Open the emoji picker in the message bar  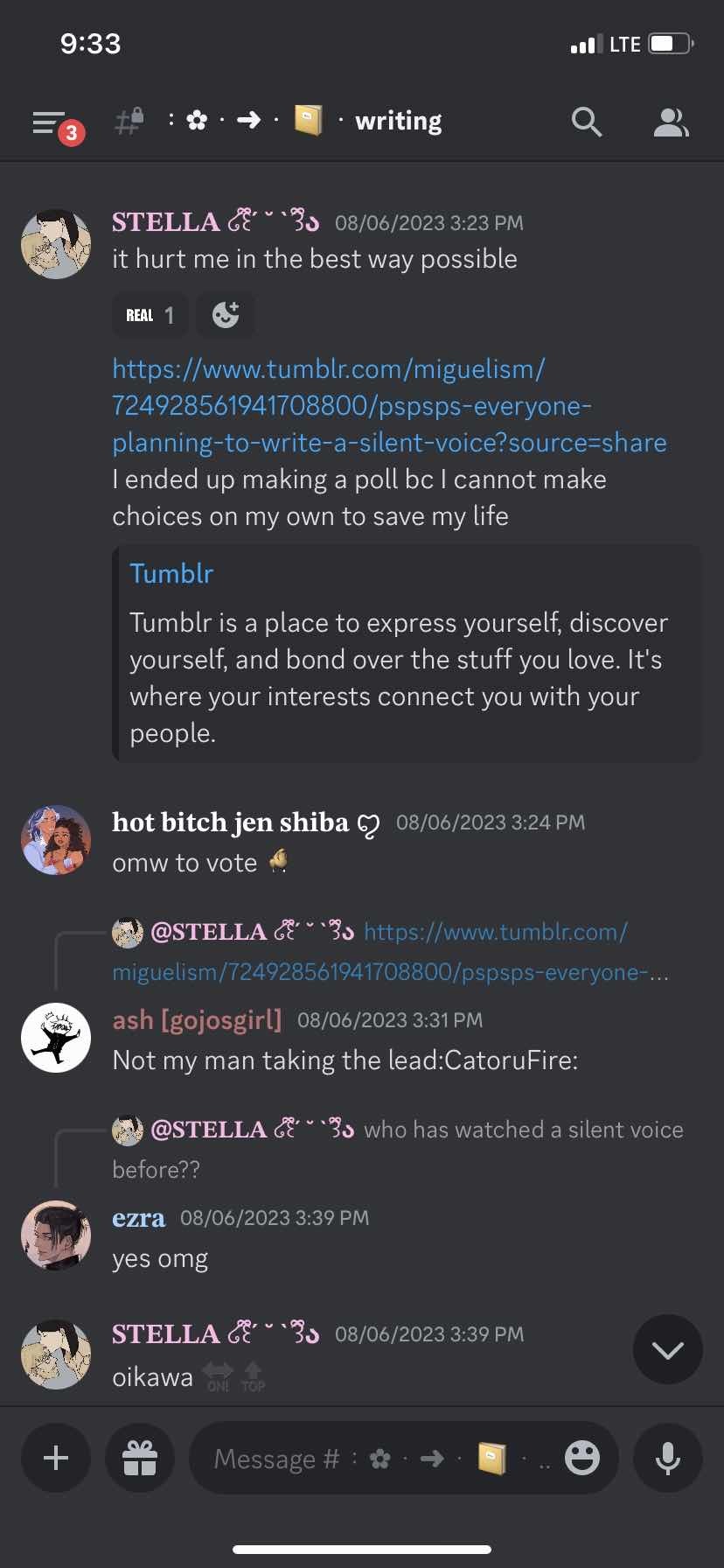(x=581, y=1458)
